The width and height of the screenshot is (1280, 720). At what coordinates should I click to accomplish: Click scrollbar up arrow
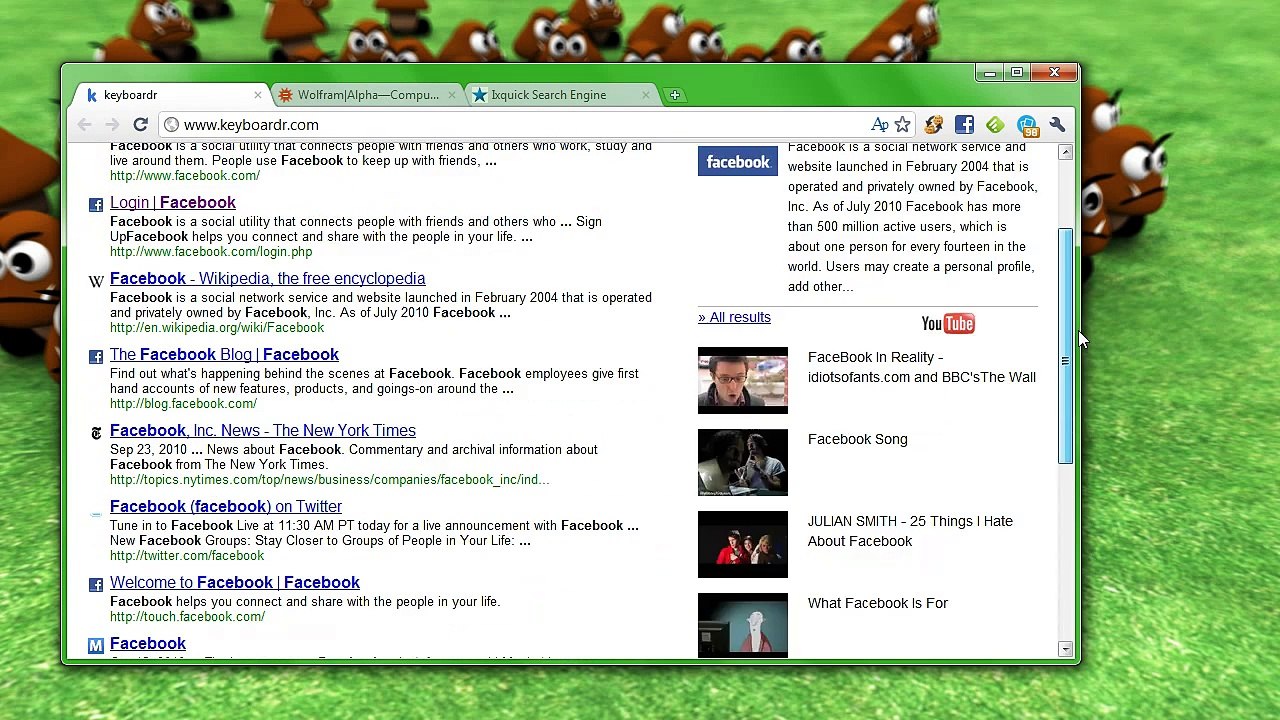point(1065,153)
